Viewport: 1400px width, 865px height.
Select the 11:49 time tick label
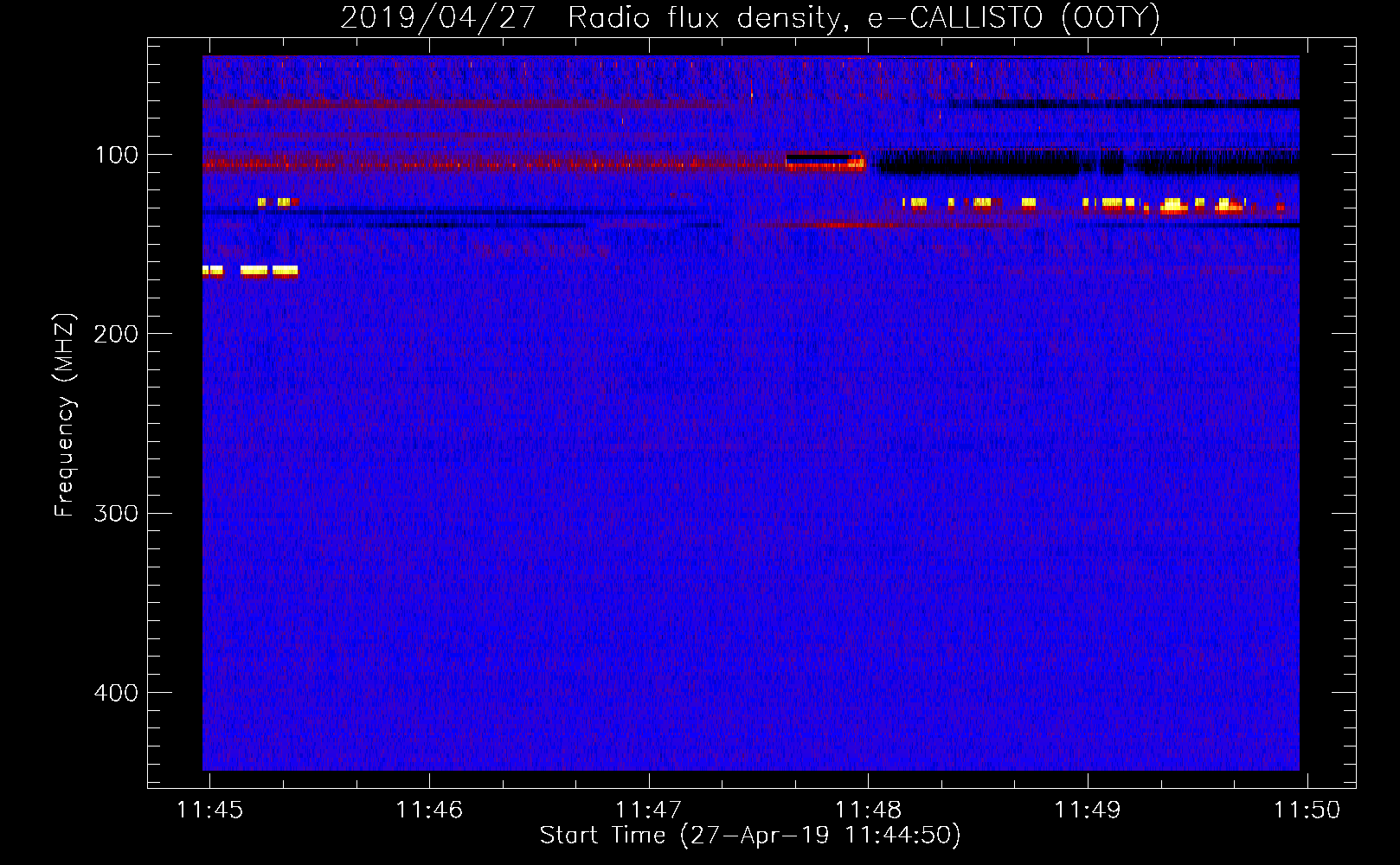1088,810
